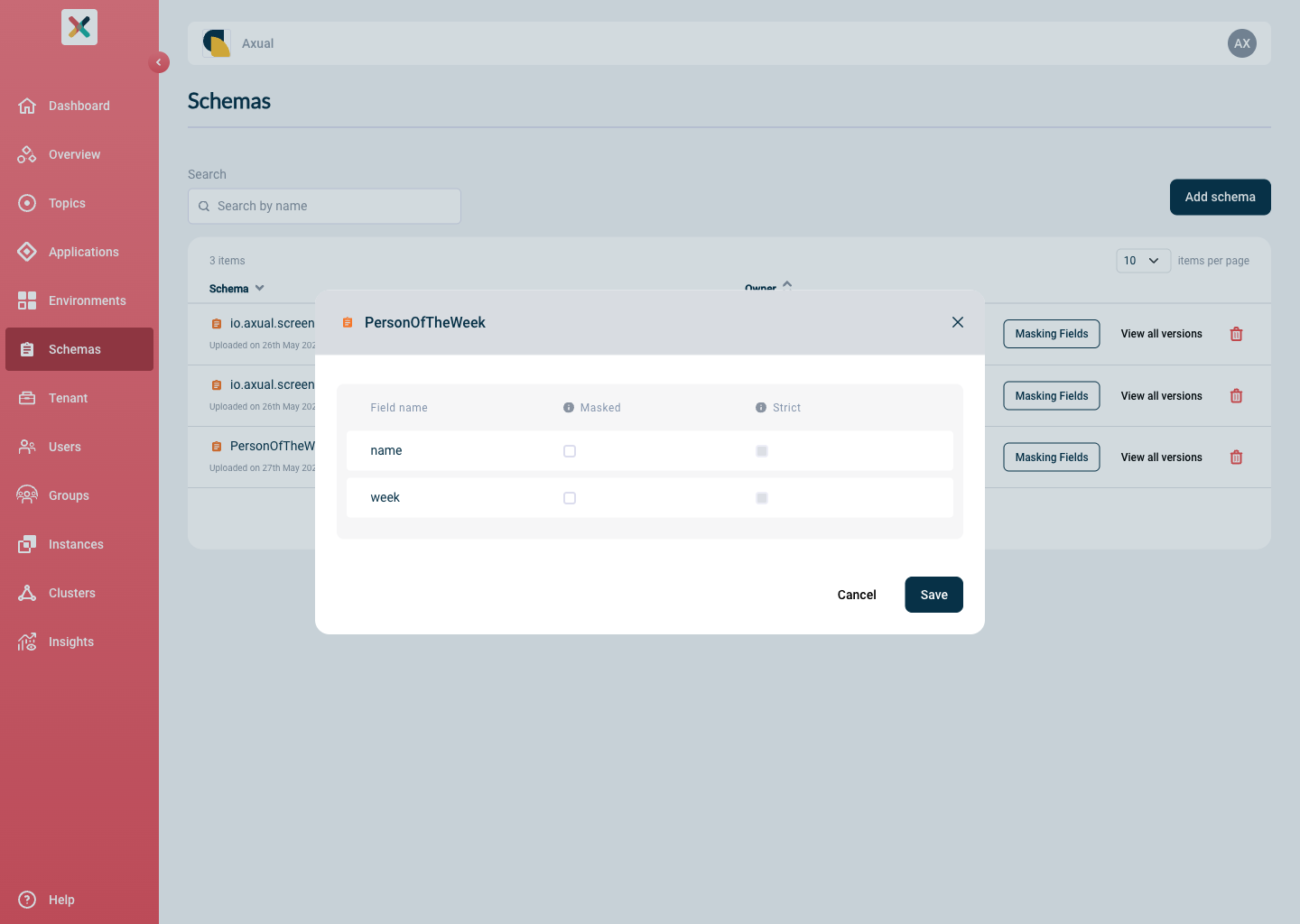1300x924 pixels.
Task: Click the Environments grid icon
Action: [27, 300]
